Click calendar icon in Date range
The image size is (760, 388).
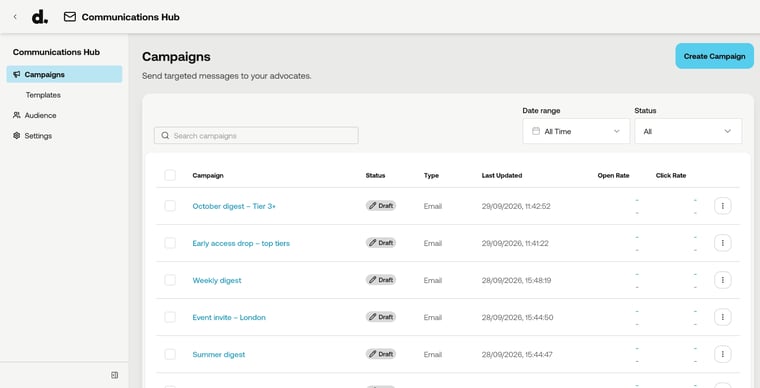coord(536,131)
